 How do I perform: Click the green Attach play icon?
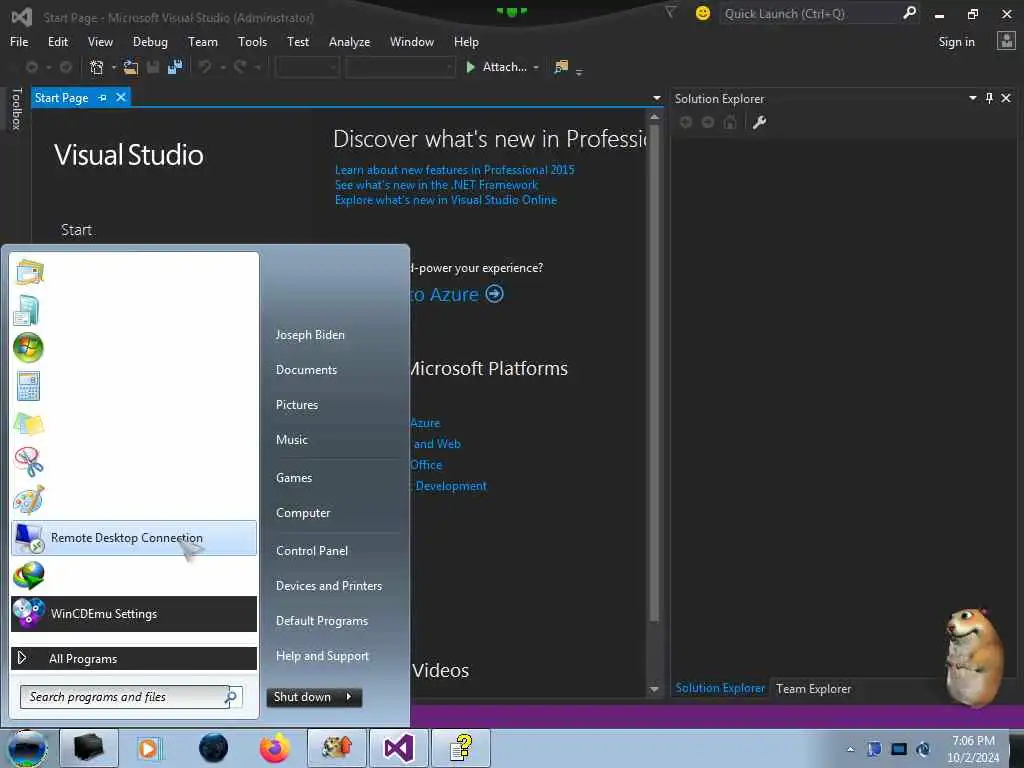pyautogui.click(x=470, y=67)
